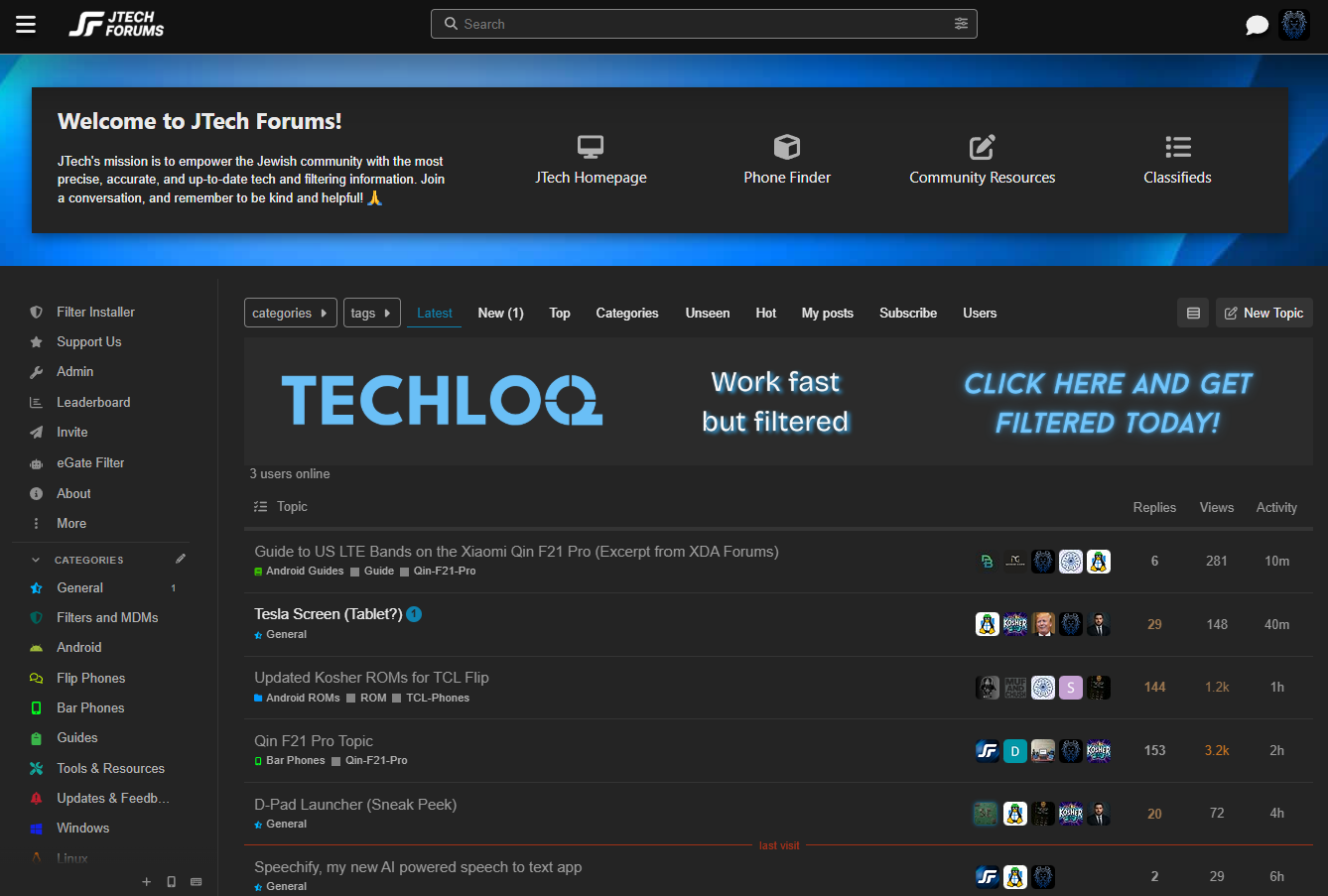Click the Filter Installer shield icon
The image size is (1328, 896).
pos(37,312)
